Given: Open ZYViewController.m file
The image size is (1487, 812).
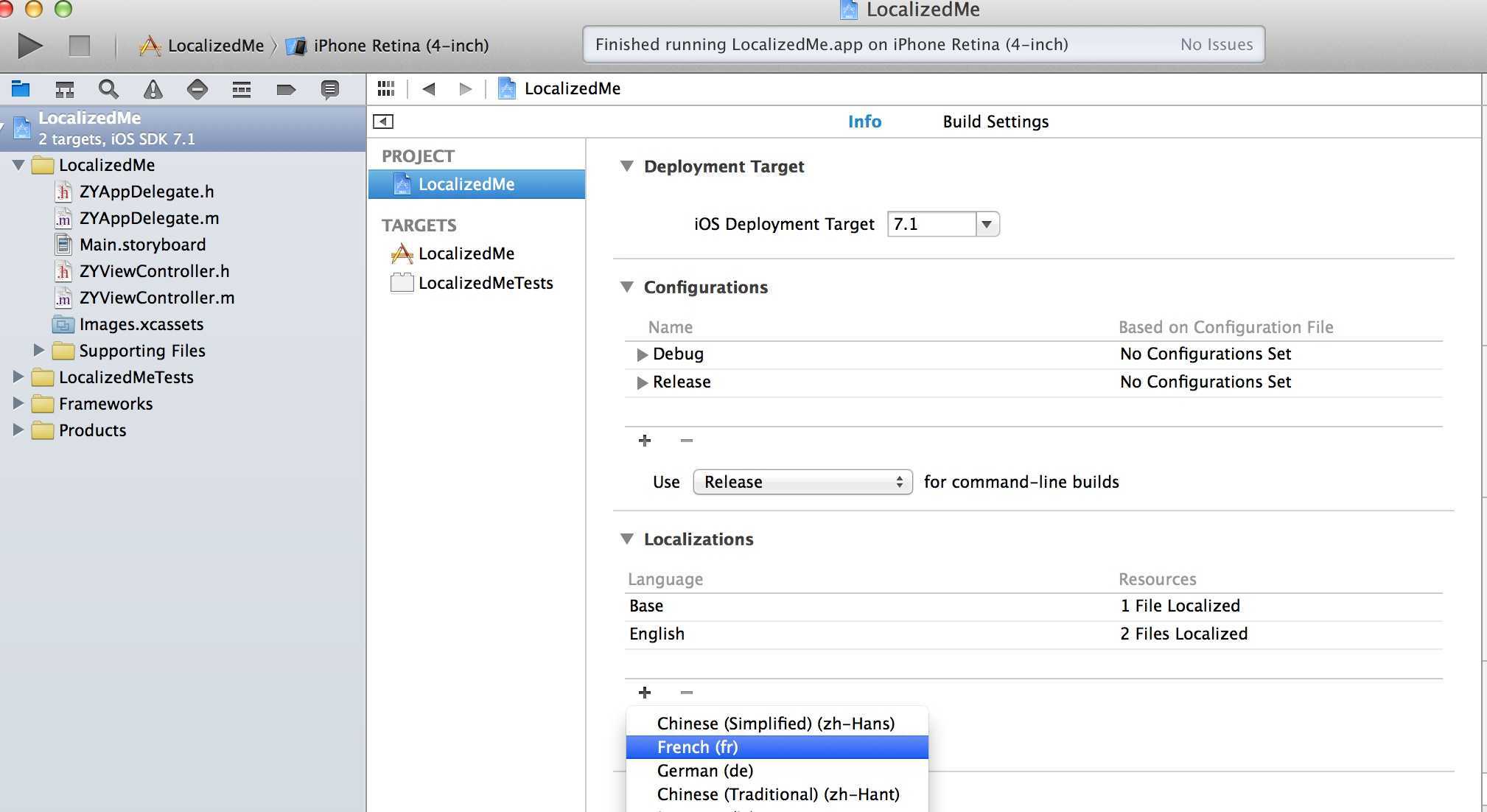Looking at the screenshot, I should click(x=157, y=298).
